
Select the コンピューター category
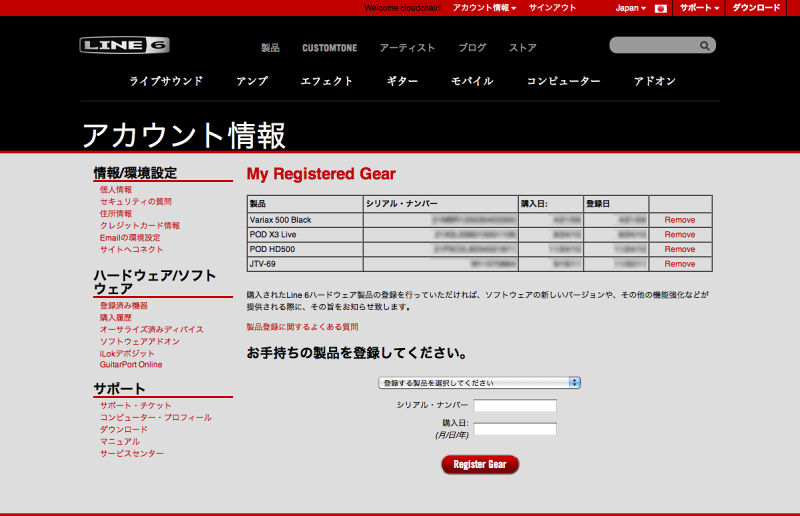point(563,81)
